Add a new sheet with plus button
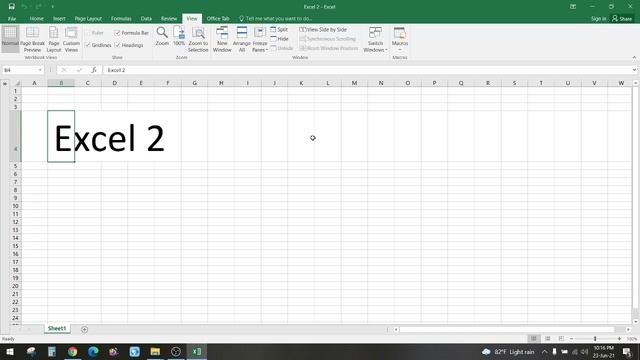Viewport: 640px width, 360px height. 84,329
